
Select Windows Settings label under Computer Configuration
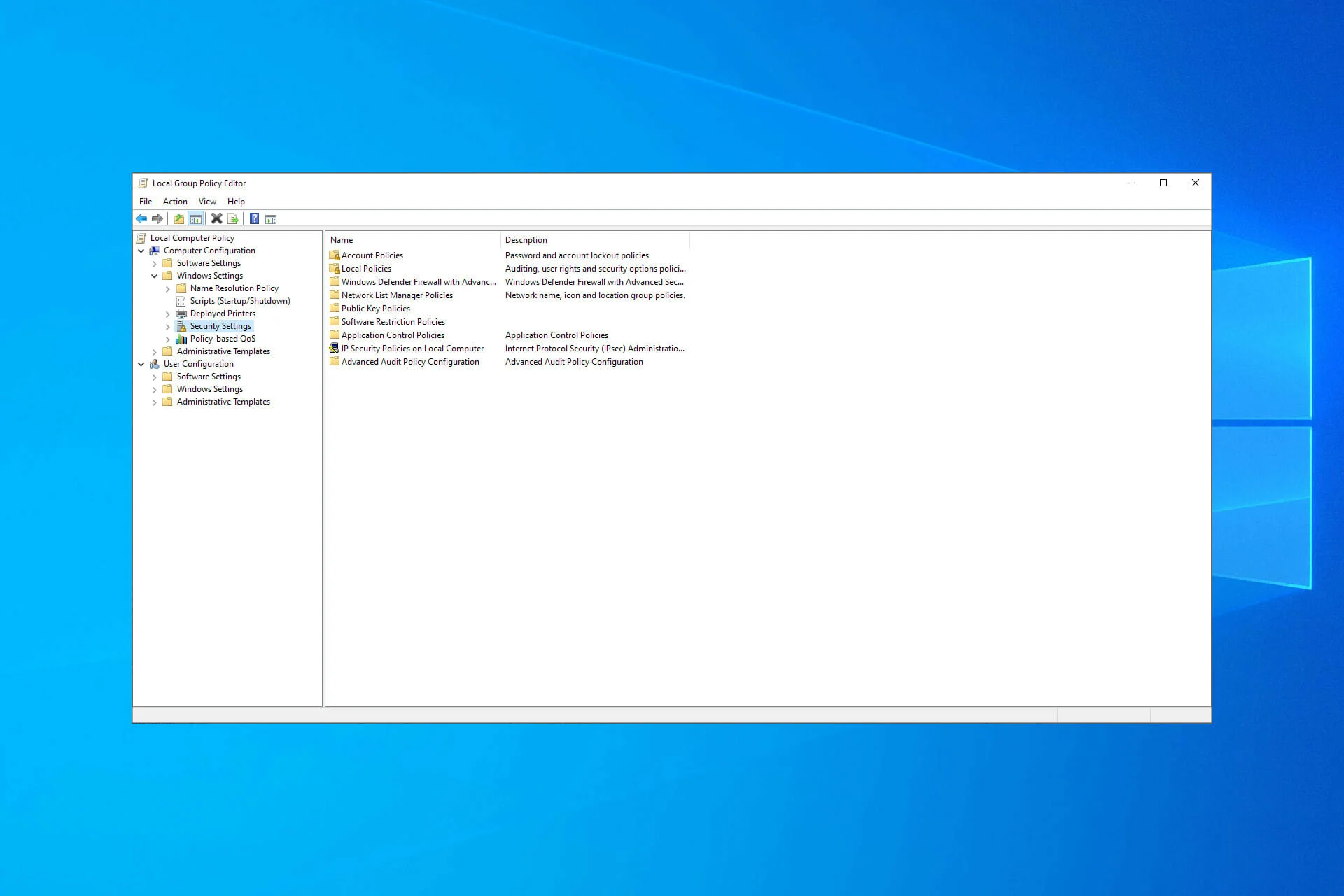click(210, 276)
